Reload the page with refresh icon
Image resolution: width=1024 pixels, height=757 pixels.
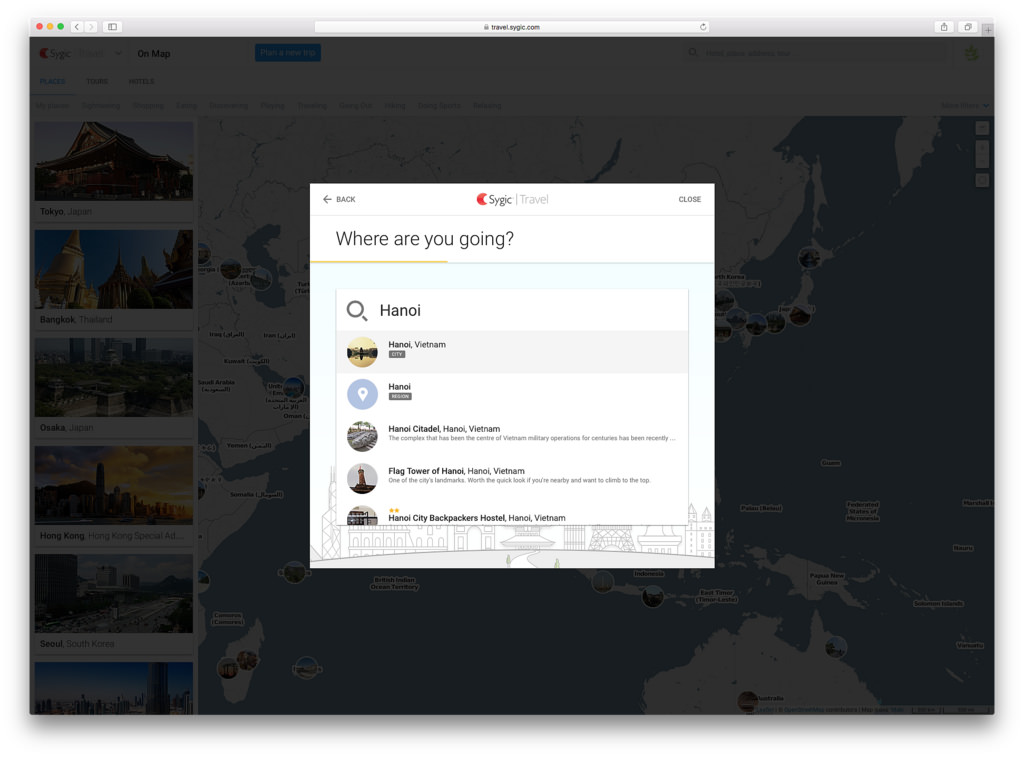[703, 27]
